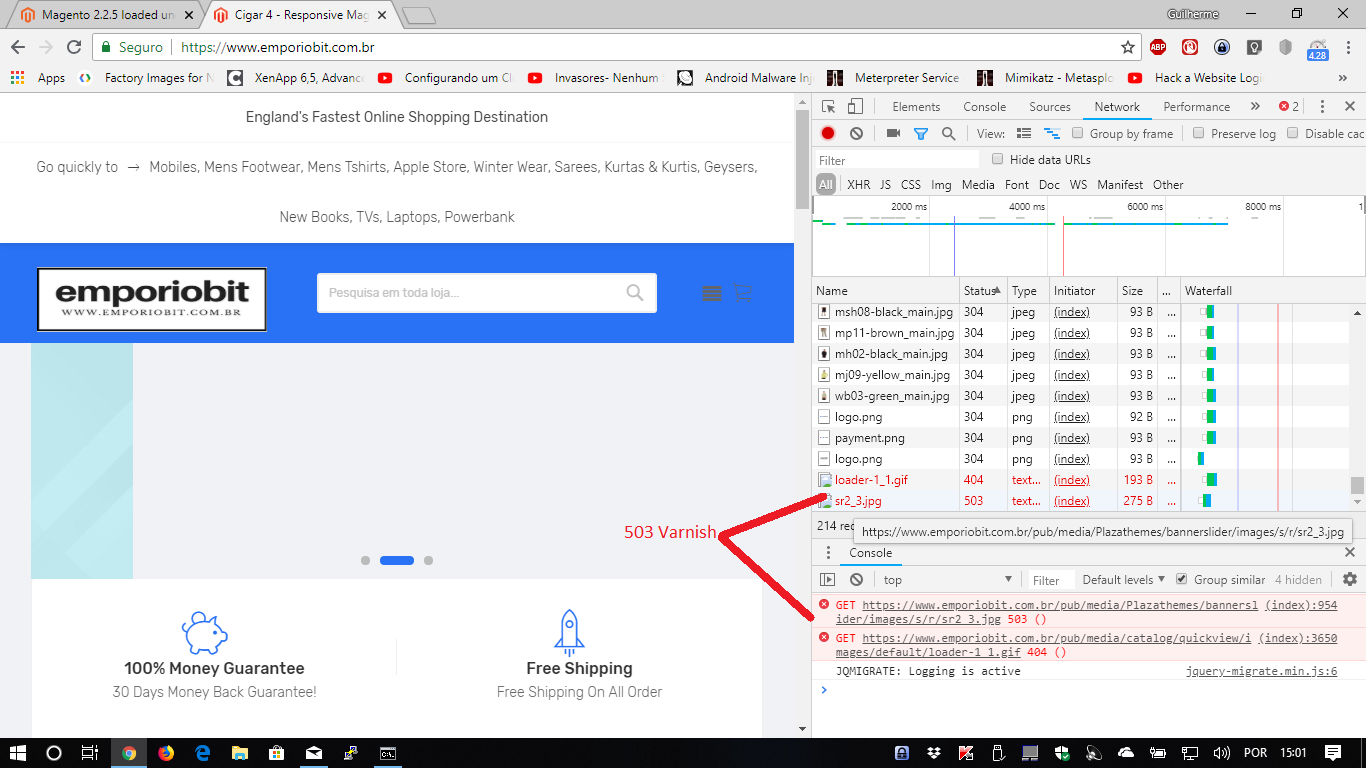Toggle the network filter funnel icon

tap(921, 133)
